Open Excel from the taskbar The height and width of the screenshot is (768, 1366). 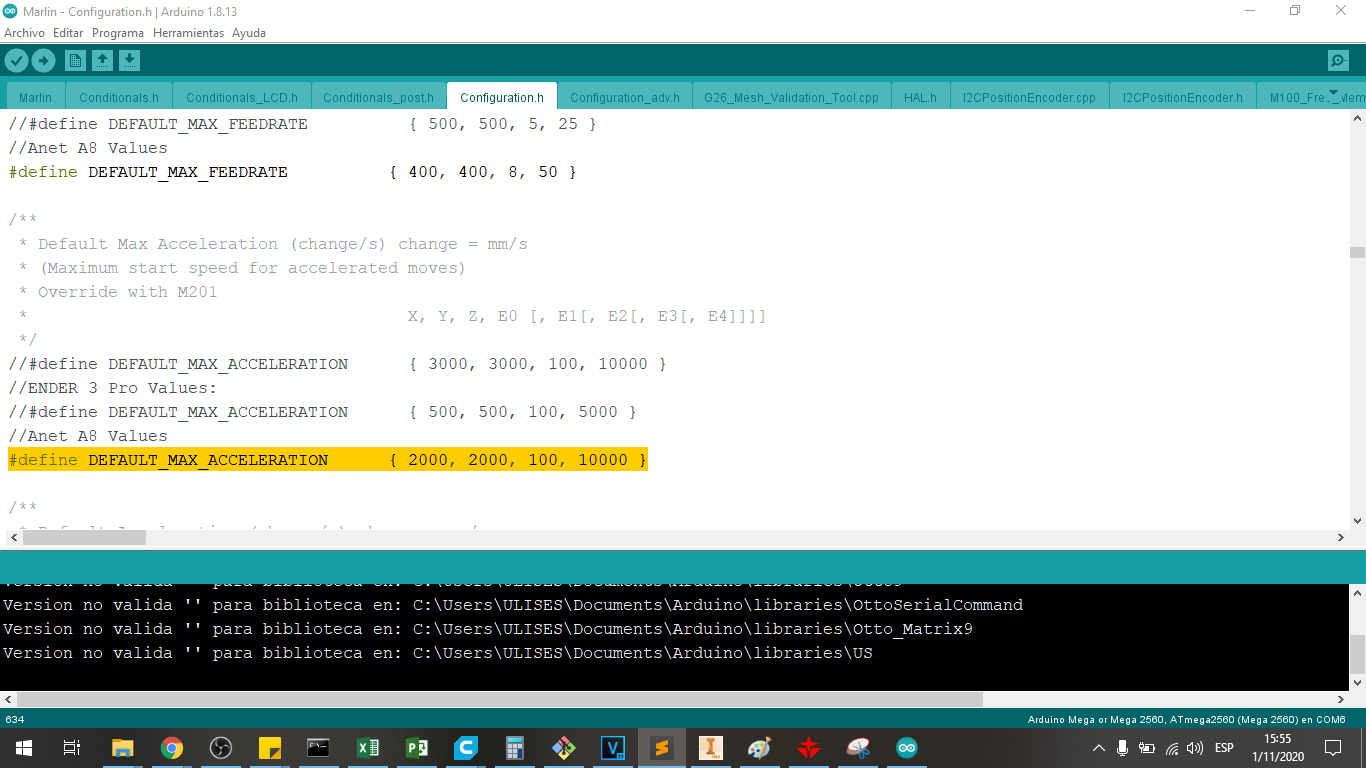pos(368,748)
